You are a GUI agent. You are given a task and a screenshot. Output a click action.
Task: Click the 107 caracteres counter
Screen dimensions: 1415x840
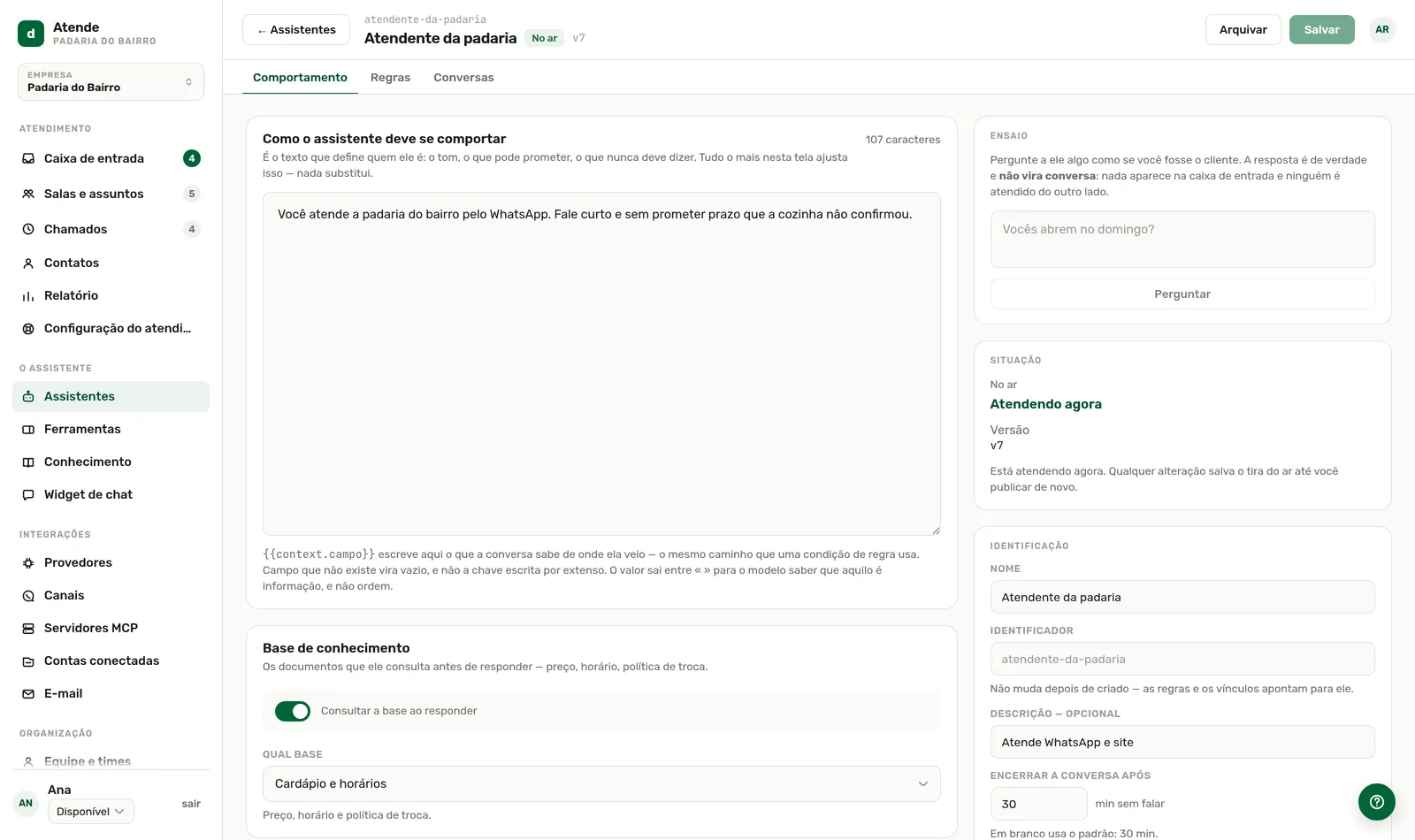(903, 140)
